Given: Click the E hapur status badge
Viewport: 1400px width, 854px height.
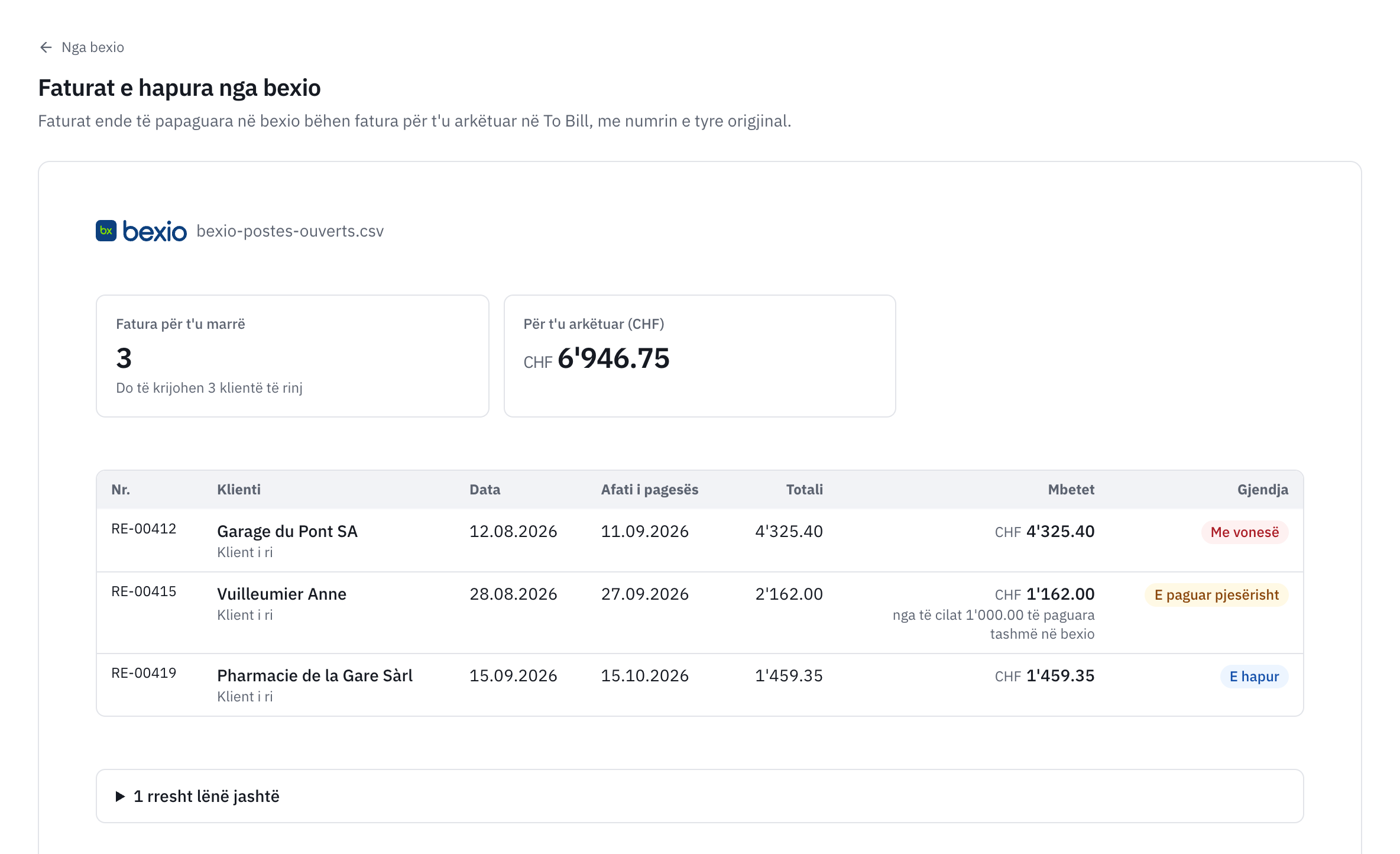Looking at the screenshot, I should (x=1254, y=677).
